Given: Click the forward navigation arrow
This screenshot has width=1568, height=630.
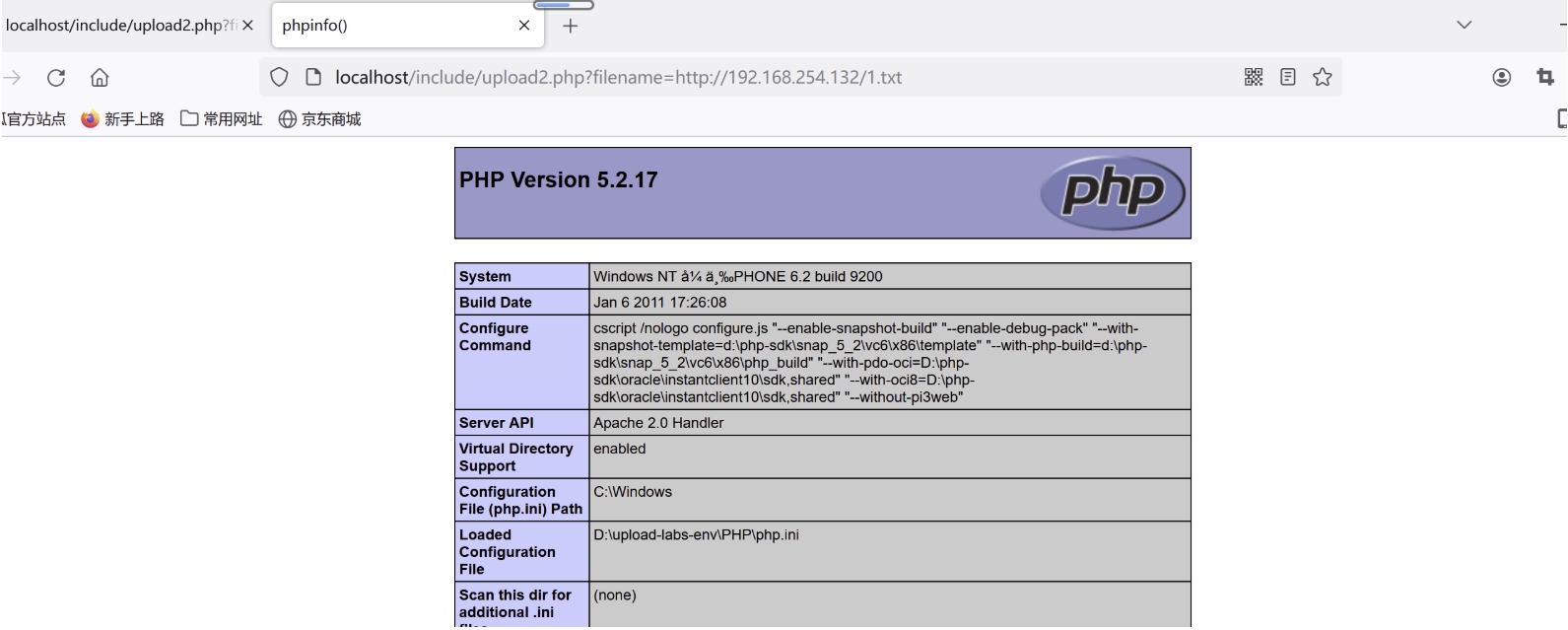Looking at the screenshot, I should (12, 77).
